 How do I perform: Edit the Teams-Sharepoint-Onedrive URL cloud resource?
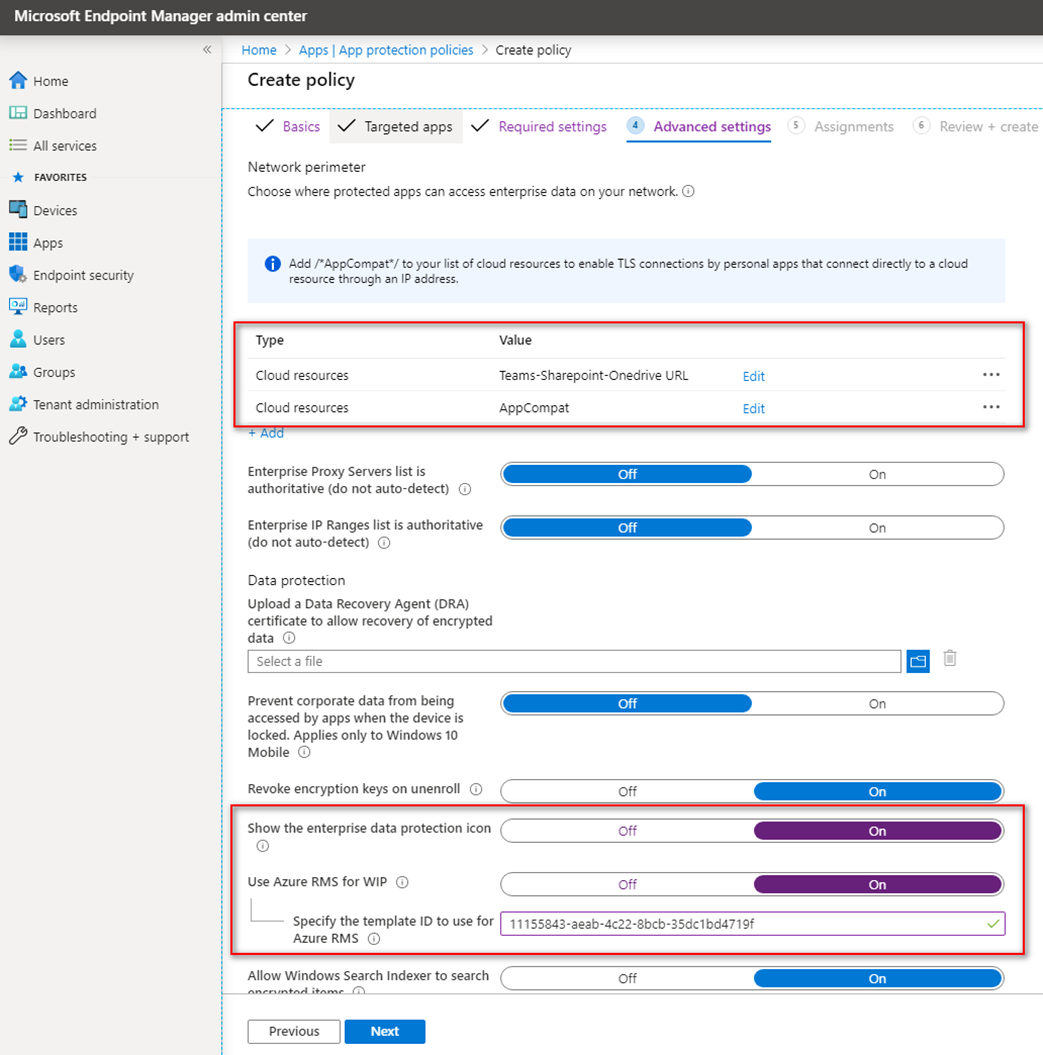[754, 376]
